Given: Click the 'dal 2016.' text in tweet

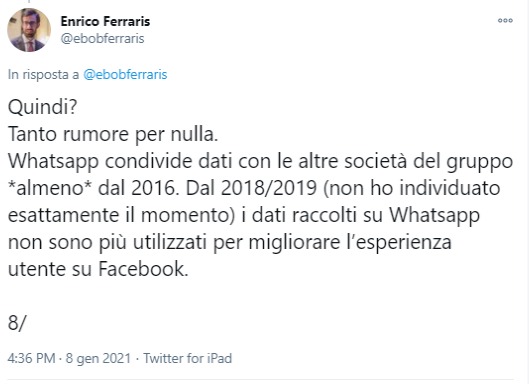Looking at the screenshot, I should pos(138,188).
